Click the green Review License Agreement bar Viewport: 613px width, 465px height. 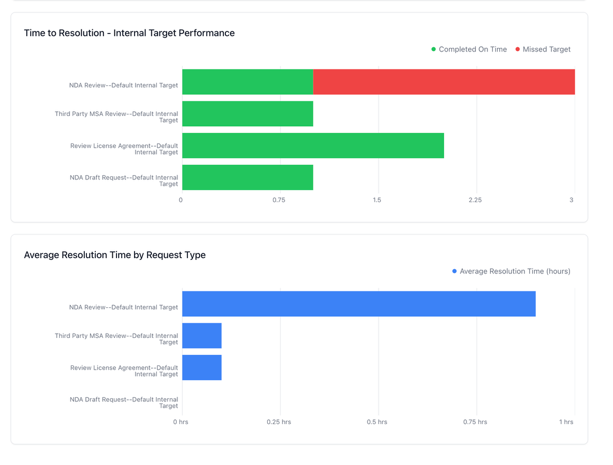tap(312, 146)
